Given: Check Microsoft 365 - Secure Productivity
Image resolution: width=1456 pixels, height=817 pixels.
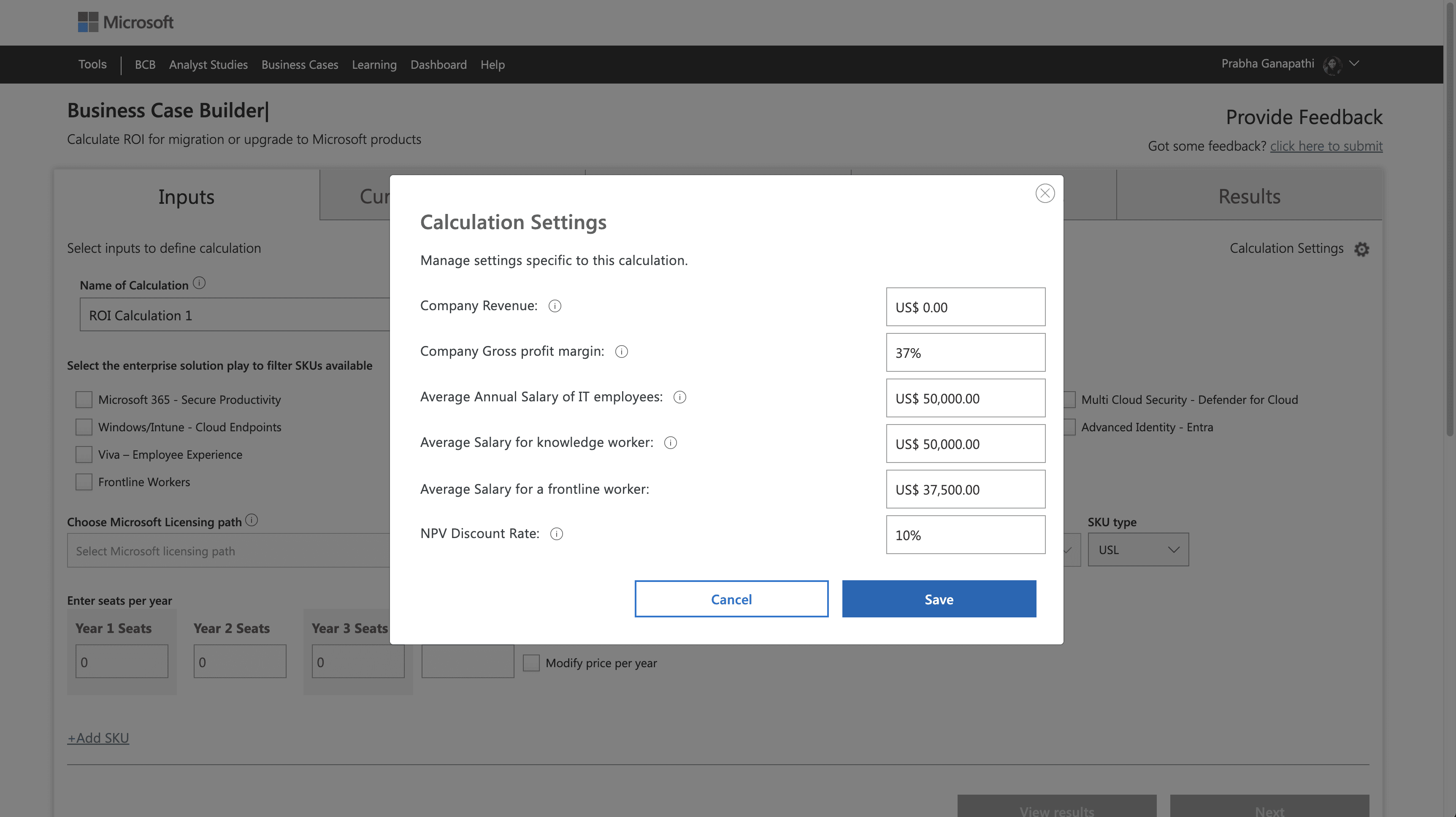Looking at the screenshot, I should pyautogui.click(x=84, y=400).
